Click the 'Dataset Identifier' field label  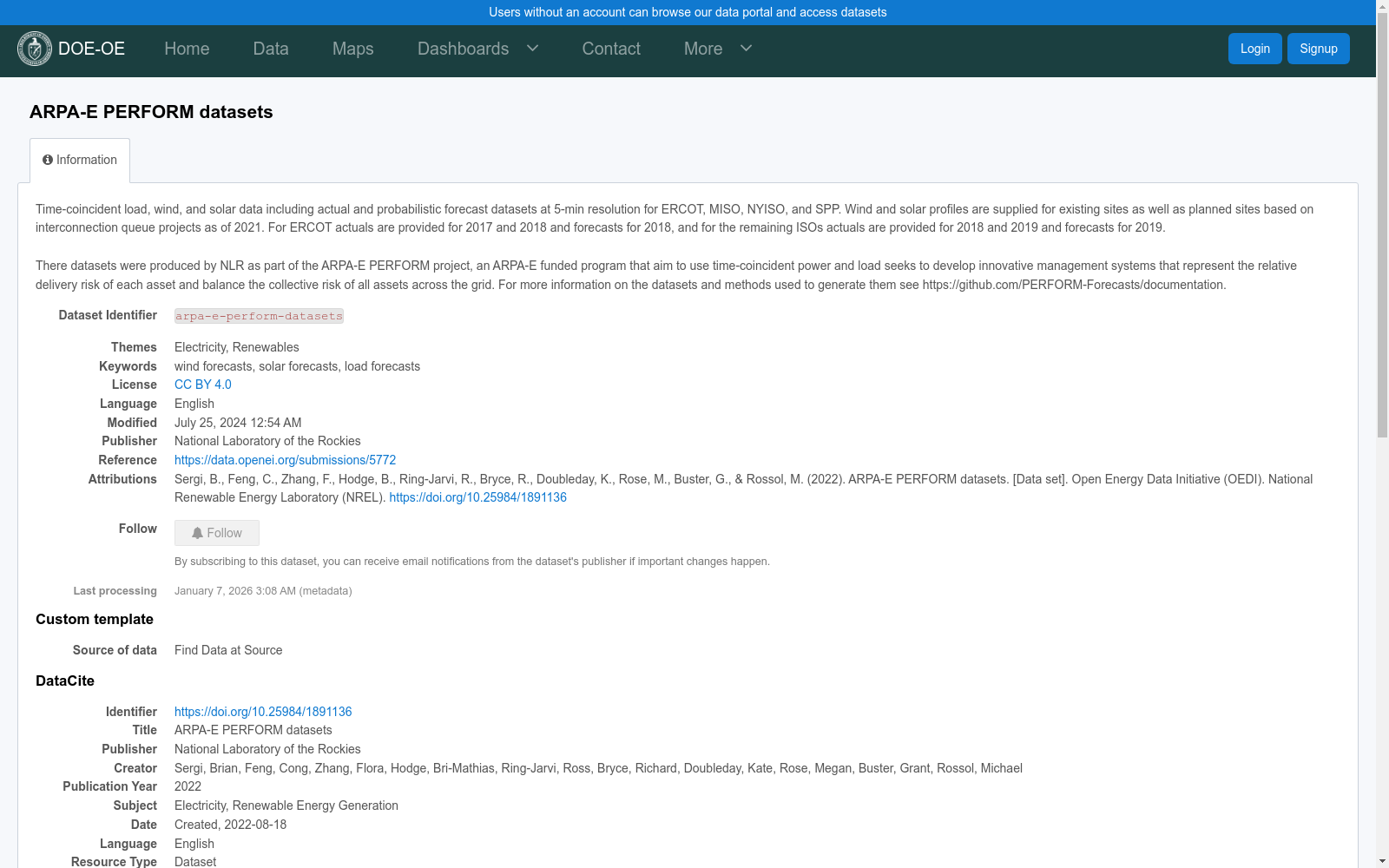[108, 315]
